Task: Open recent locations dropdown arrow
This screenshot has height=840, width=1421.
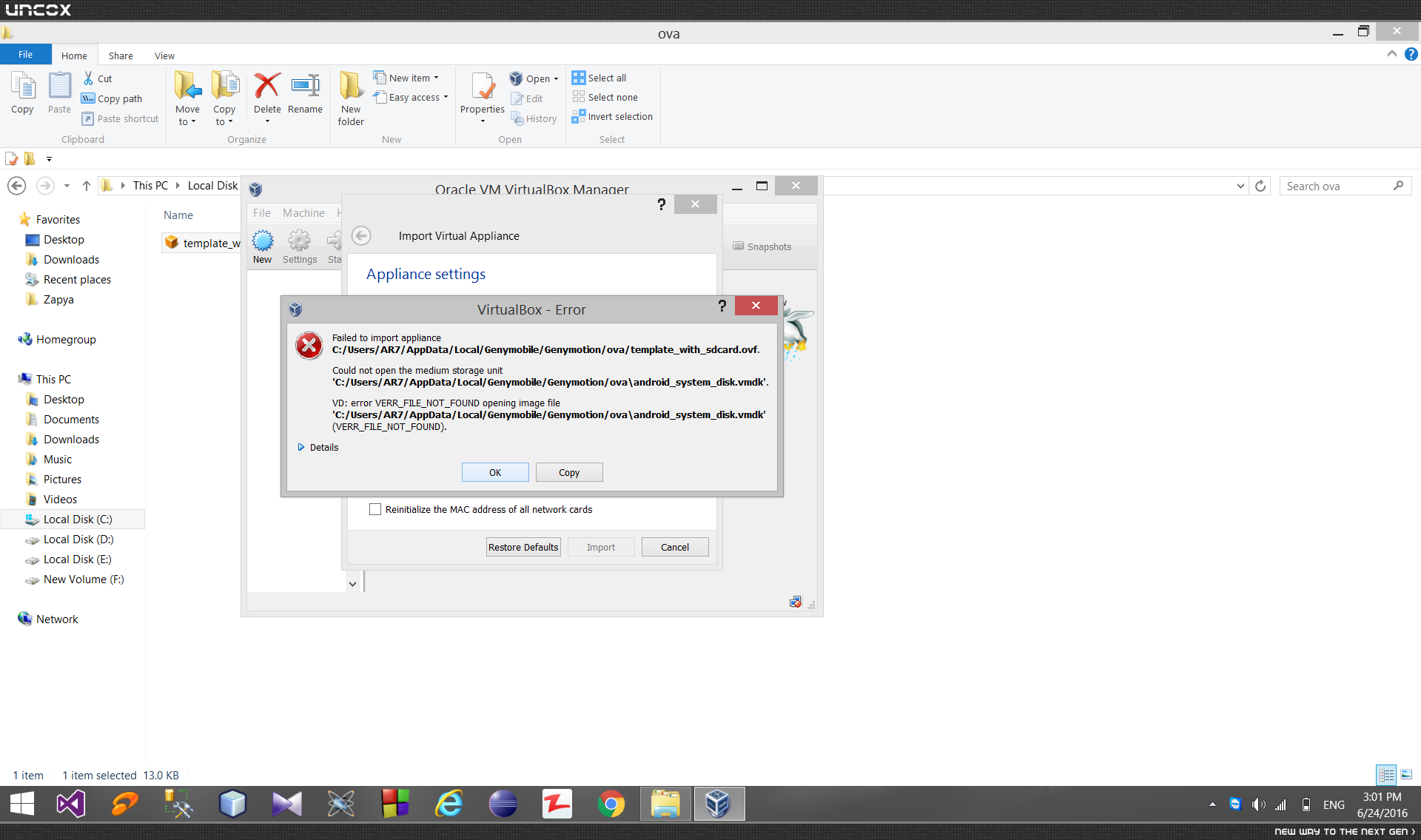Action: (x=67, y=186)
